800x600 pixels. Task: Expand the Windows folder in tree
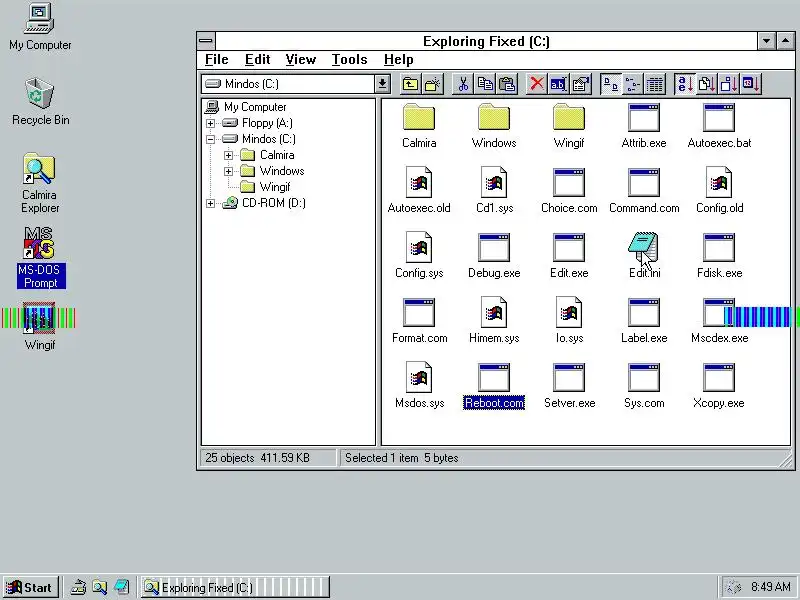(228, 171)
